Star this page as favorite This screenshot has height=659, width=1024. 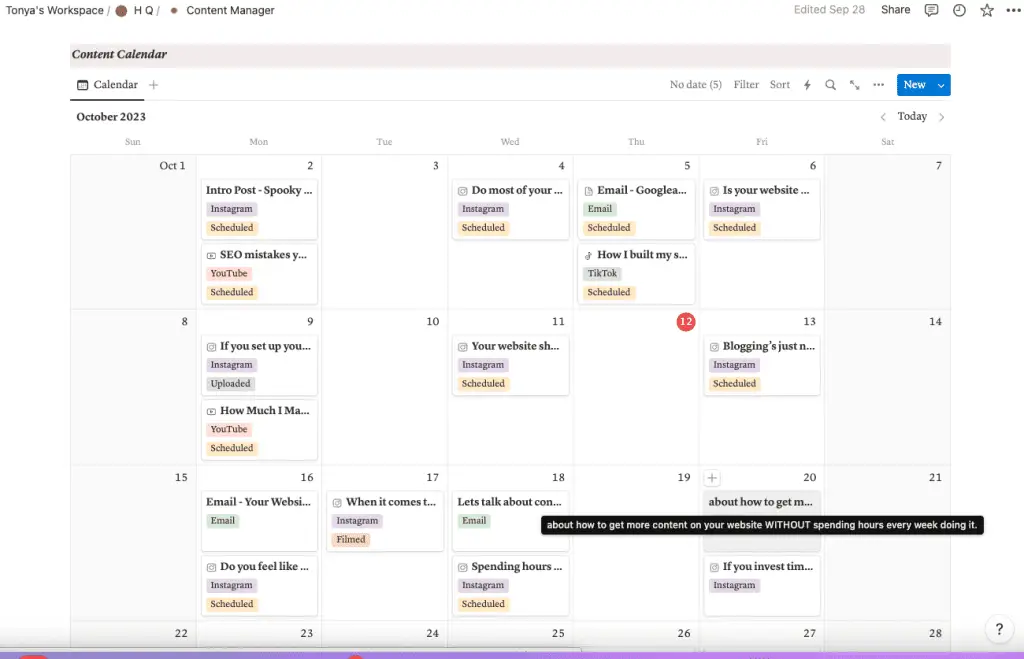987,10
